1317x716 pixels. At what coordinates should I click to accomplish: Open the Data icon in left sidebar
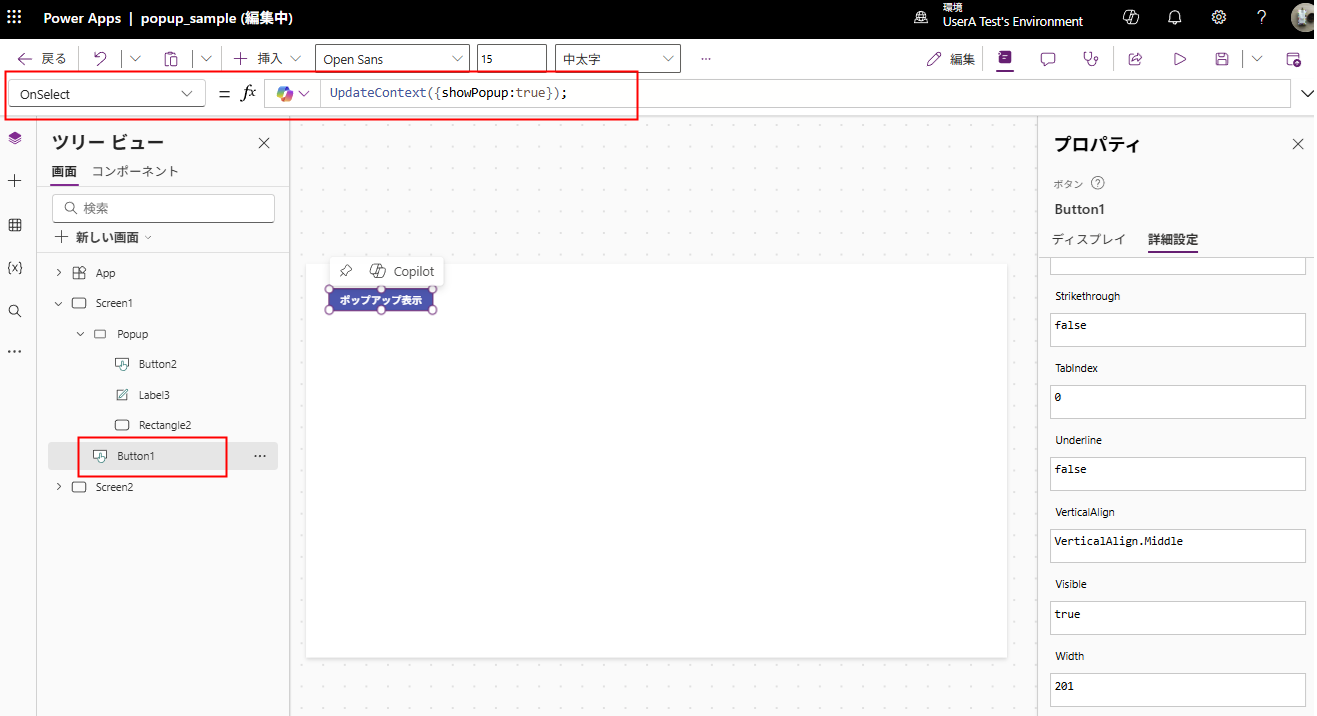15,225
